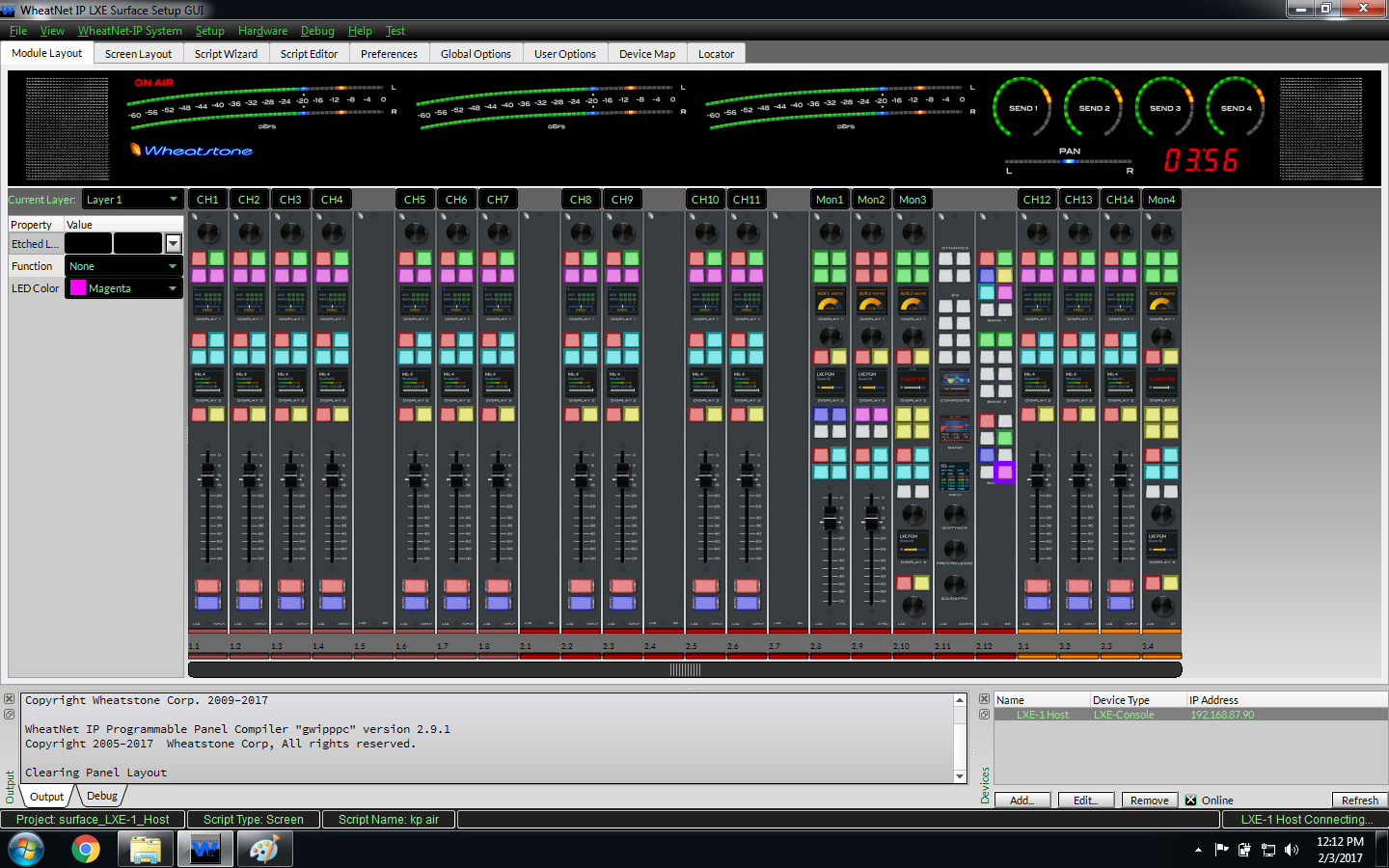Click the 'Script Name: kp air' status entry
Screen dimensions: 1389x868
[389, 820]
